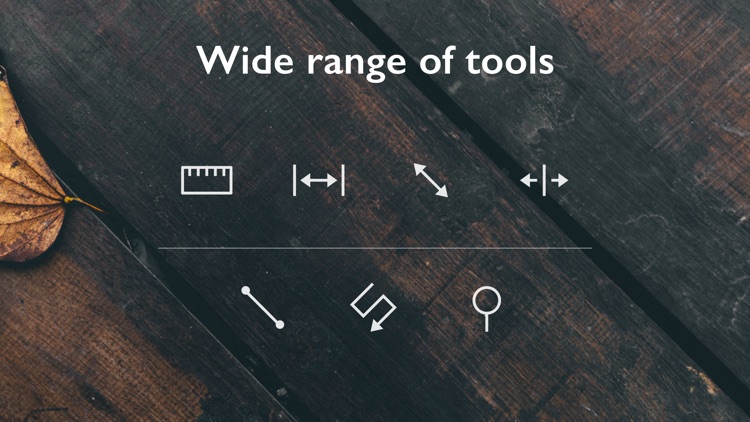Click the circle pin marker icon
The height and width of the screenshot is (422, 750).
[486, 309]
